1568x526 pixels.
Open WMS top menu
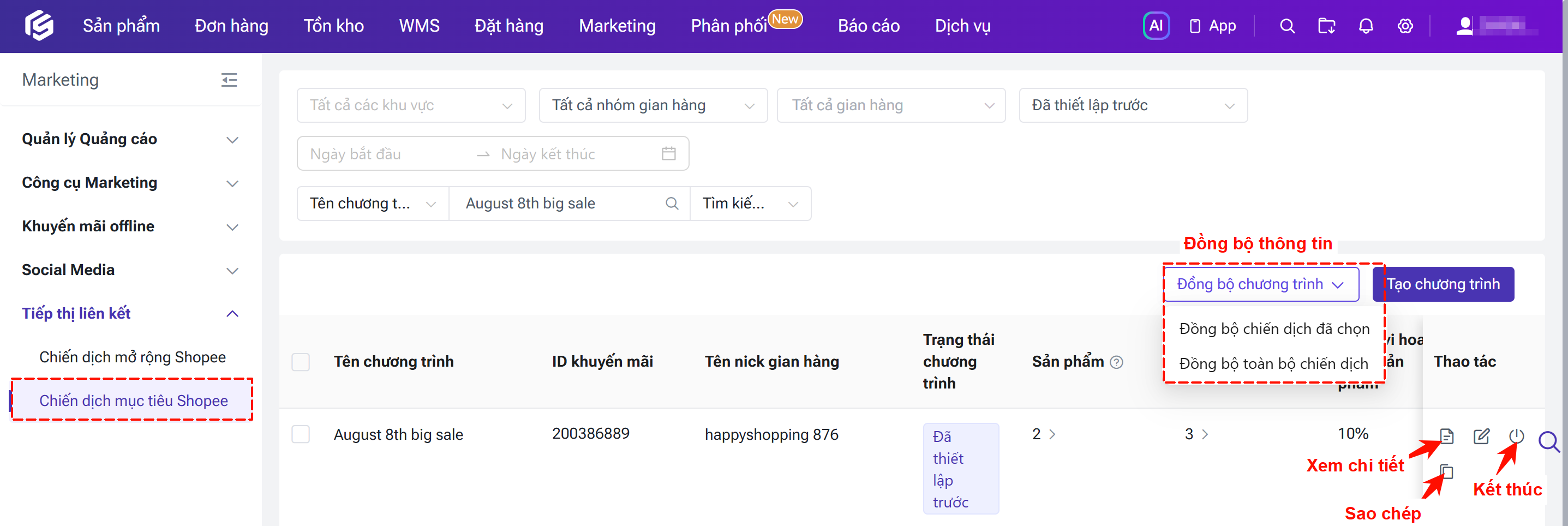pos(420,26)
